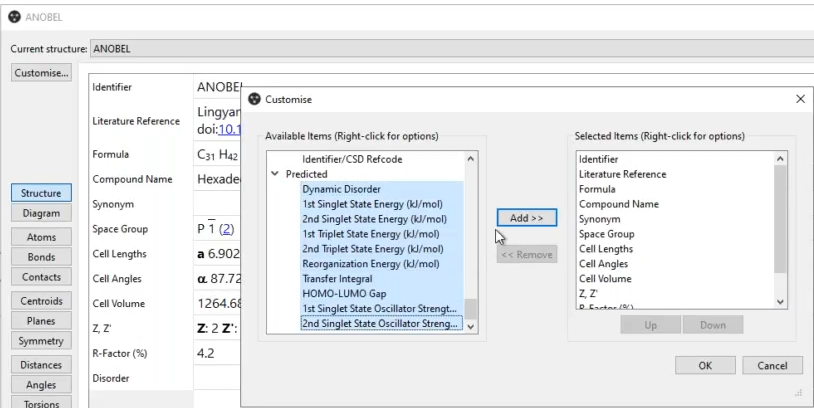Image resolution: width=814 pixels, height=408 pixels.
Task: Open the Customise... button in main window
Action: pyautogui.click(x=41, y=73)
